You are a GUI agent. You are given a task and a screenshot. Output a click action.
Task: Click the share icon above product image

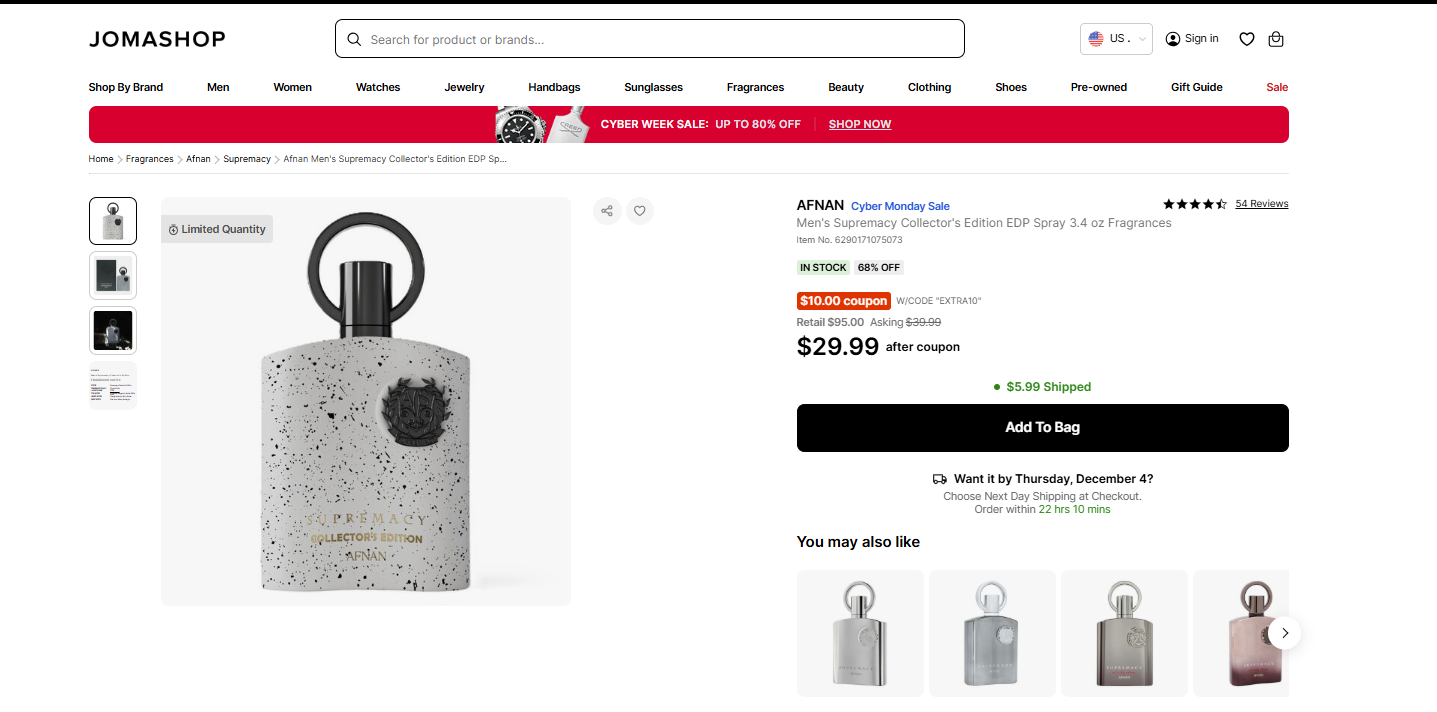click(607, 211)
